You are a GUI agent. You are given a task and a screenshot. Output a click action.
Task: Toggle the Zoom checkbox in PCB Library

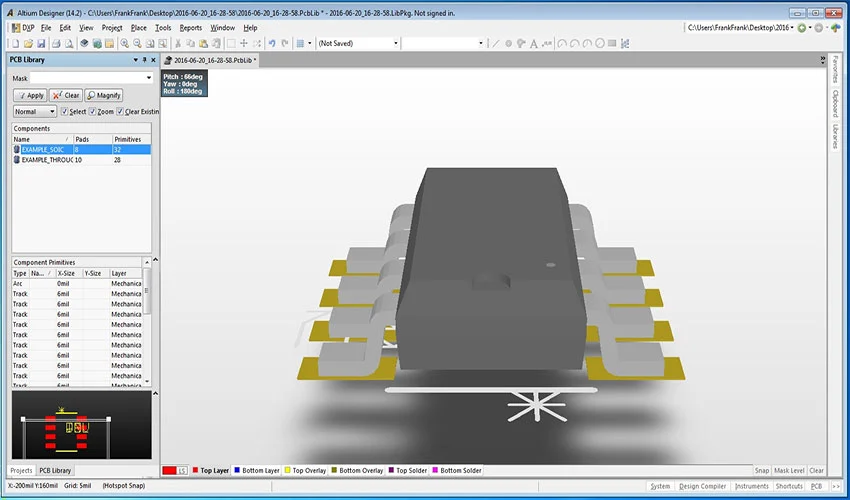[93, 111]
